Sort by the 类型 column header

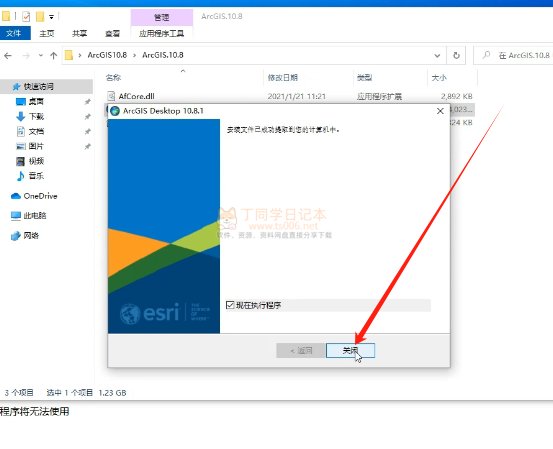[x=365, y=78]
